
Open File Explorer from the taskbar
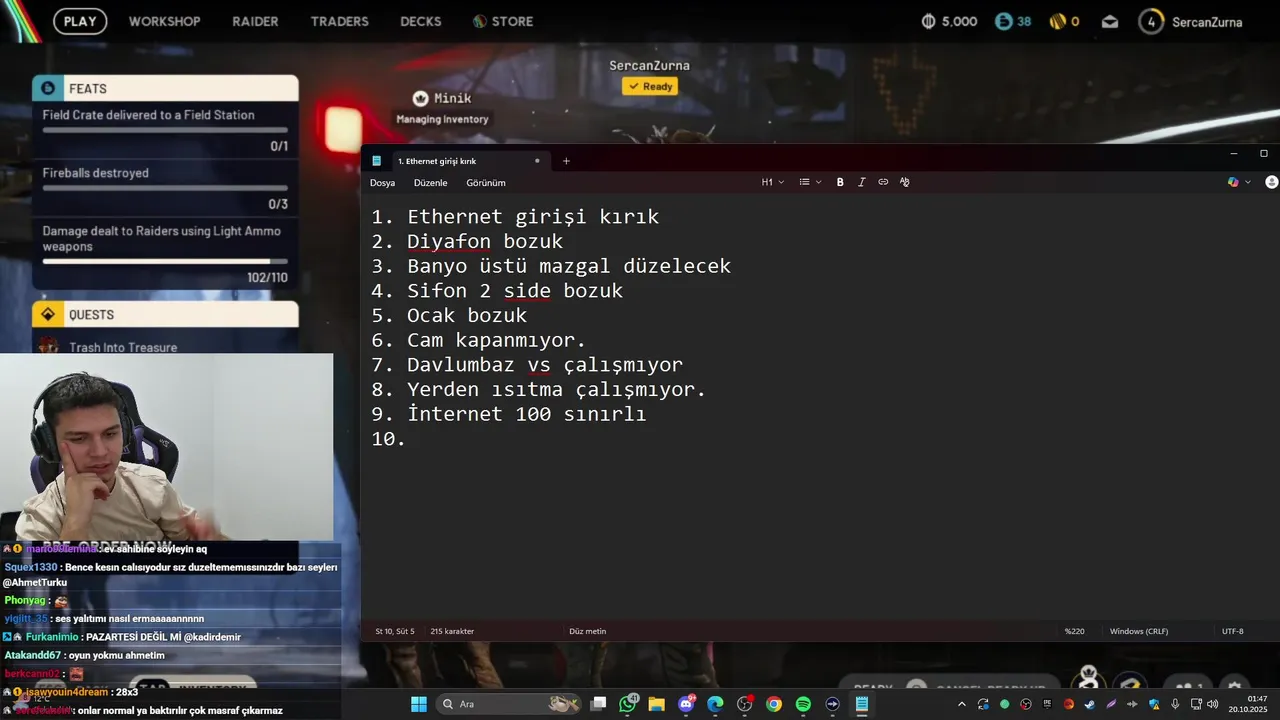coord(657,704)
